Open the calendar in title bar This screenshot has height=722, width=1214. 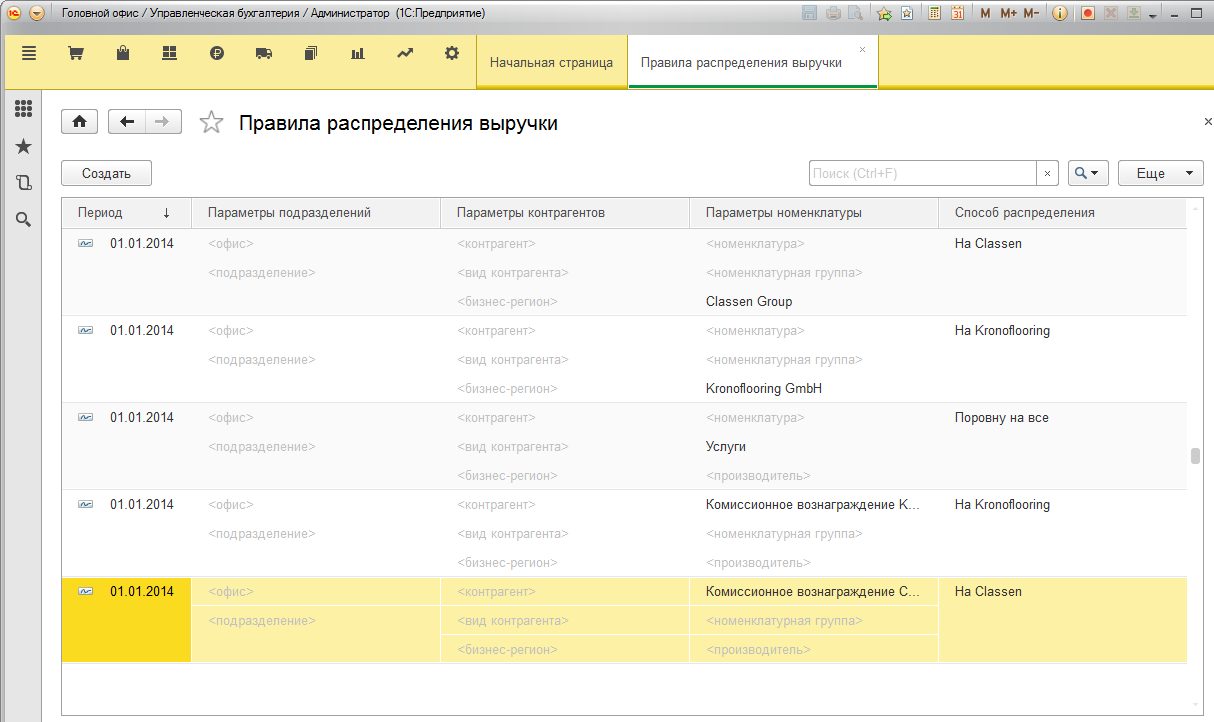957,13
